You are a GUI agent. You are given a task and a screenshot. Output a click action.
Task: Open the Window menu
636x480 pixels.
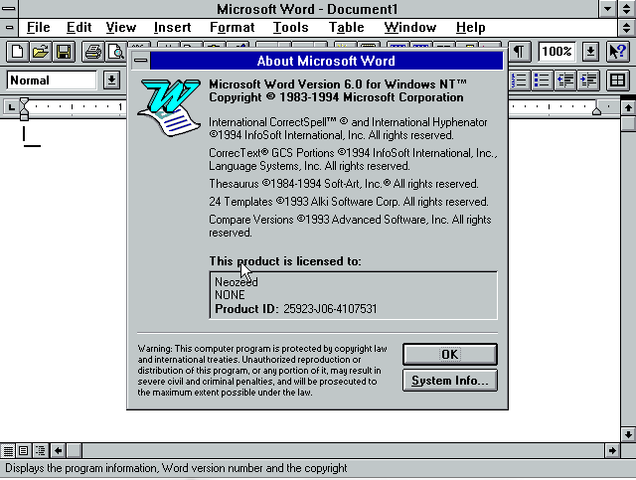pyautogui.click(x=410, y=28)
